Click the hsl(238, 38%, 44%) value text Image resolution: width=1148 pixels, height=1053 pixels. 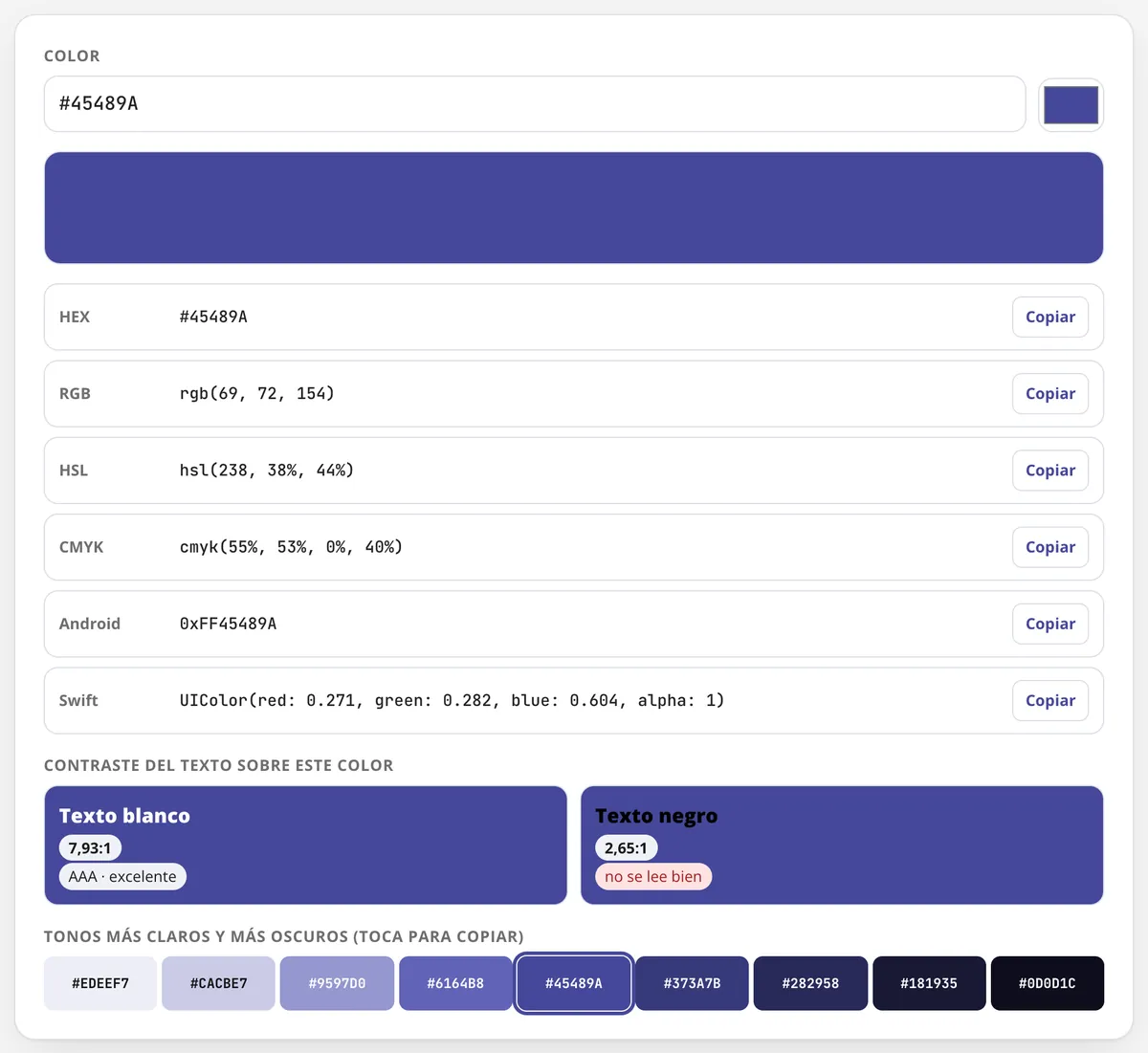[x=267, y=471]
